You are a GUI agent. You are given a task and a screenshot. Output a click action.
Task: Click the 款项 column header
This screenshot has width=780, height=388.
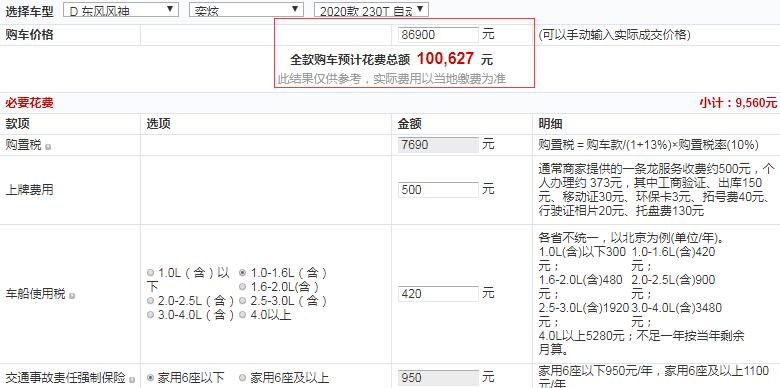[17, 124]
